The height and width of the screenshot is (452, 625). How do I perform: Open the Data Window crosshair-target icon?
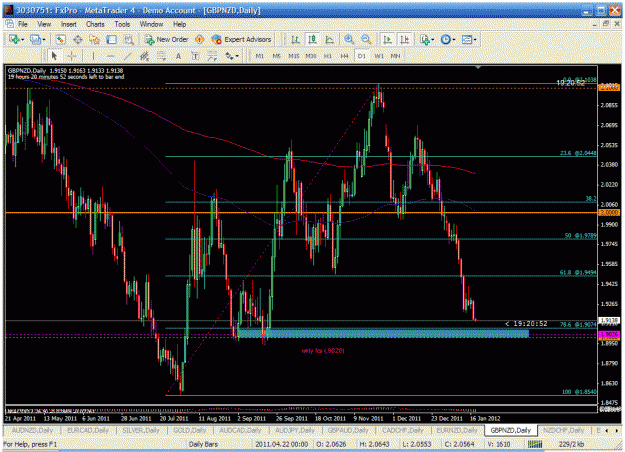(x=78, y=39)
